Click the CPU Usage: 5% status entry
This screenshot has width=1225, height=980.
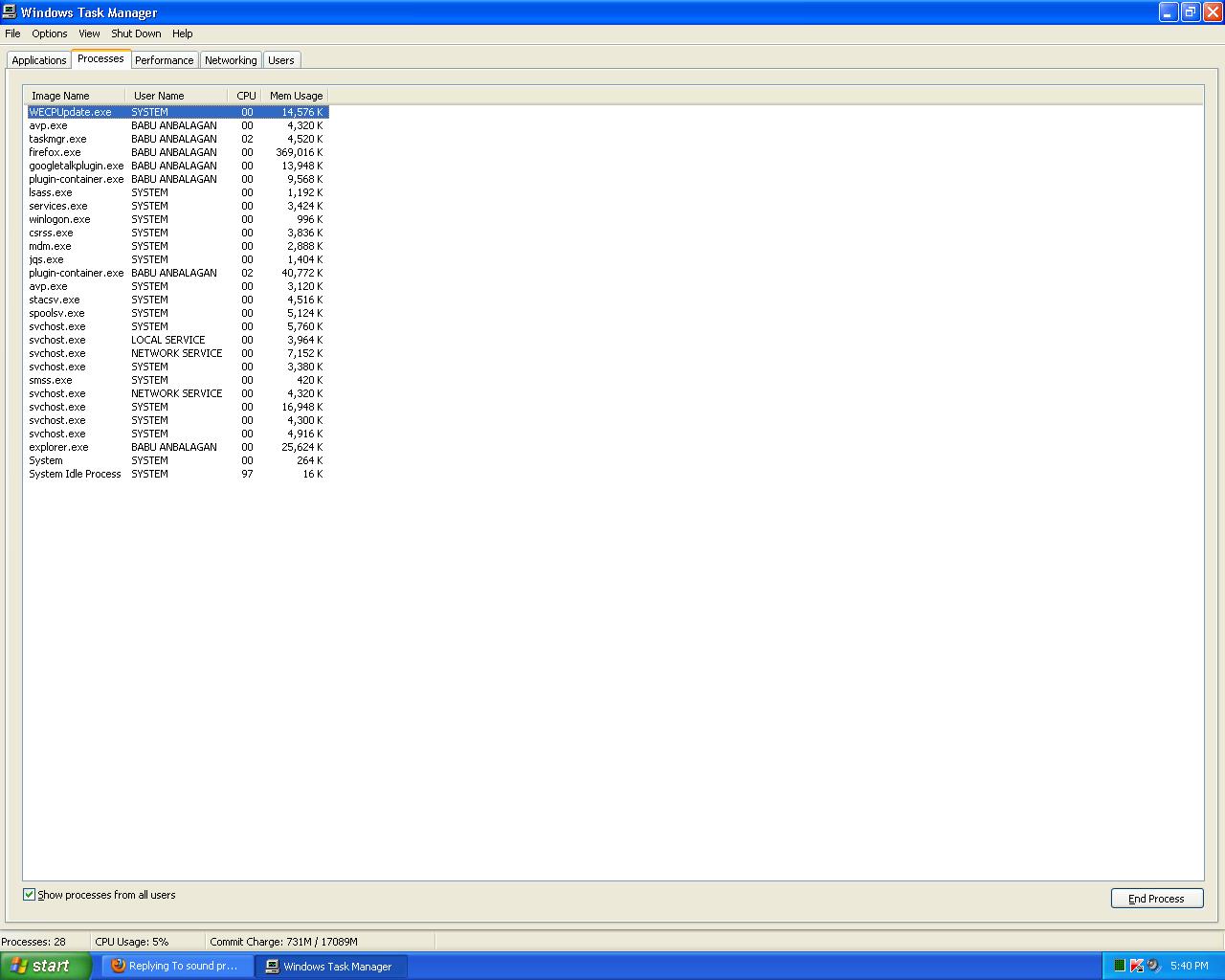pos(132,942)
